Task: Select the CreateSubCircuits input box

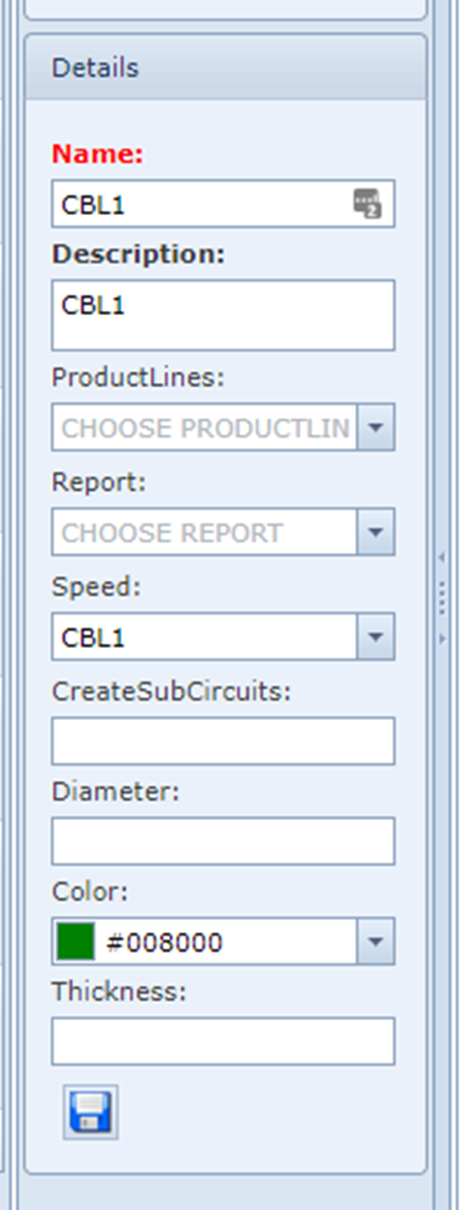Action: (223, 741)
